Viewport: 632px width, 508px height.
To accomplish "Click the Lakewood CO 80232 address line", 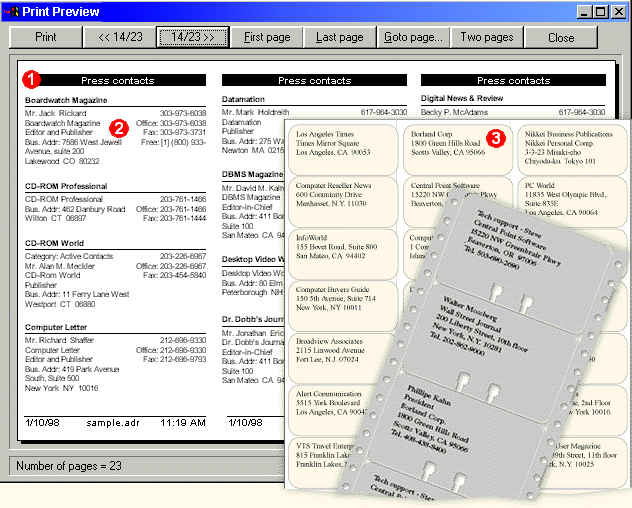I will tap(62, 161).
